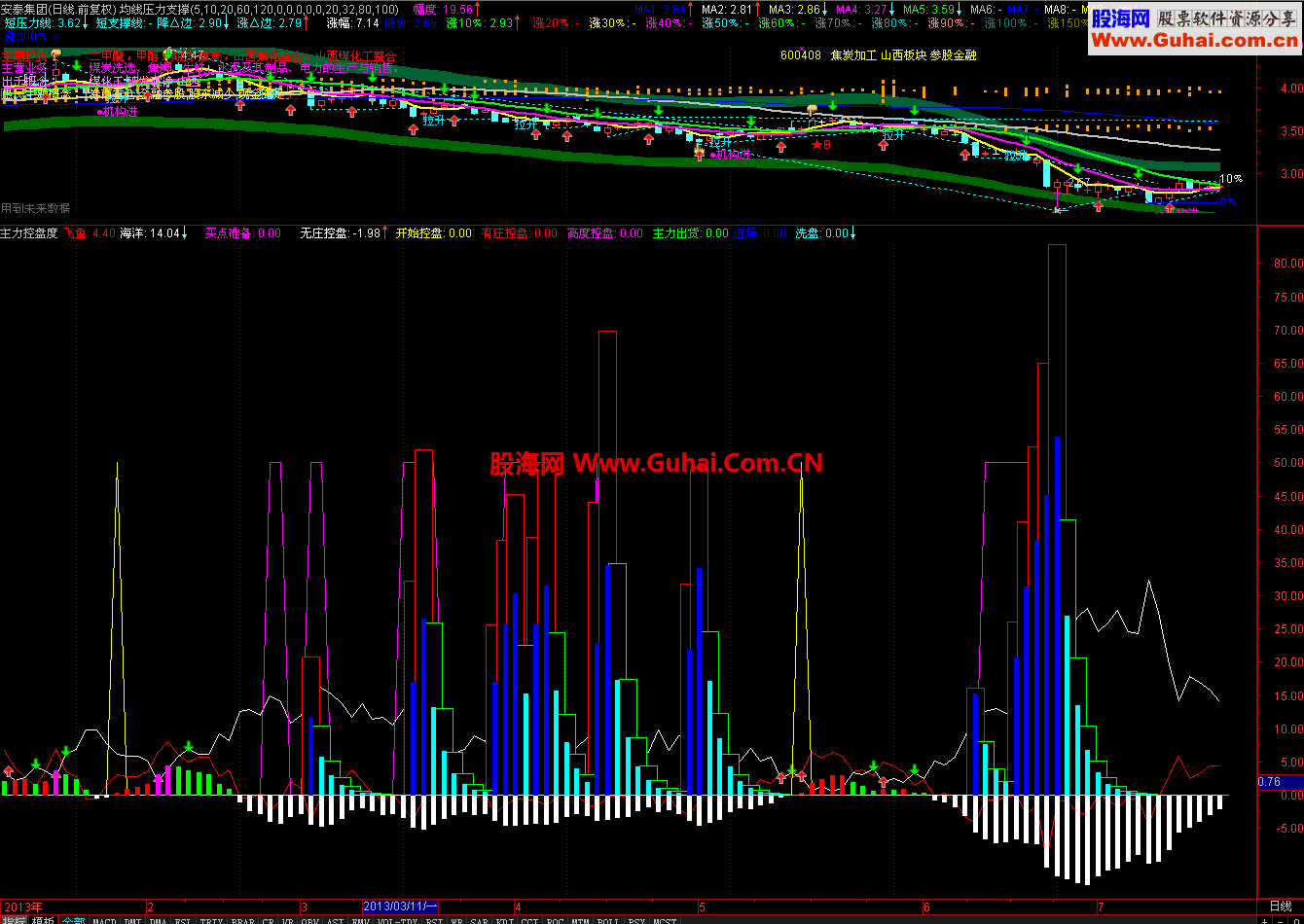The width and height of the screenshot is (1304, 924).
Task: Open the CCI indicator tab
Action: click(x=531, y=919)
